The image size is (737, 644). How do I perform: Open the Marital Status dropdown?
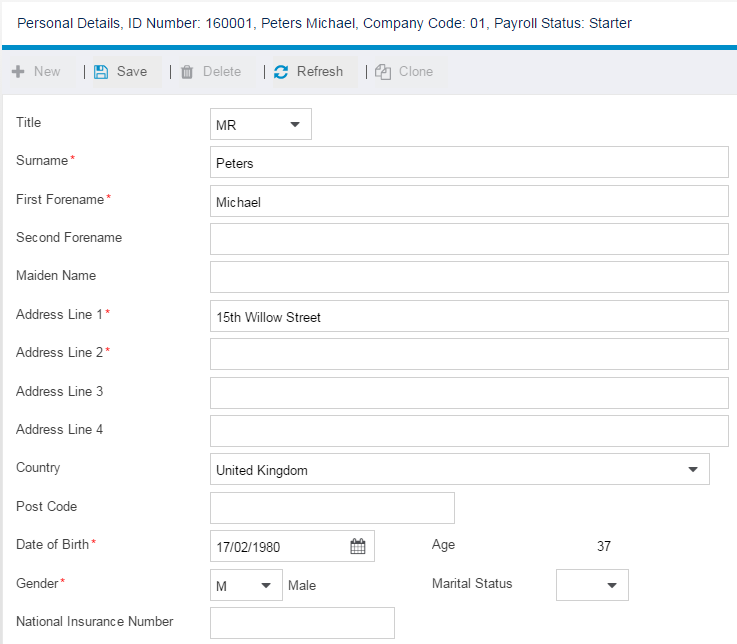click(592, 585)
